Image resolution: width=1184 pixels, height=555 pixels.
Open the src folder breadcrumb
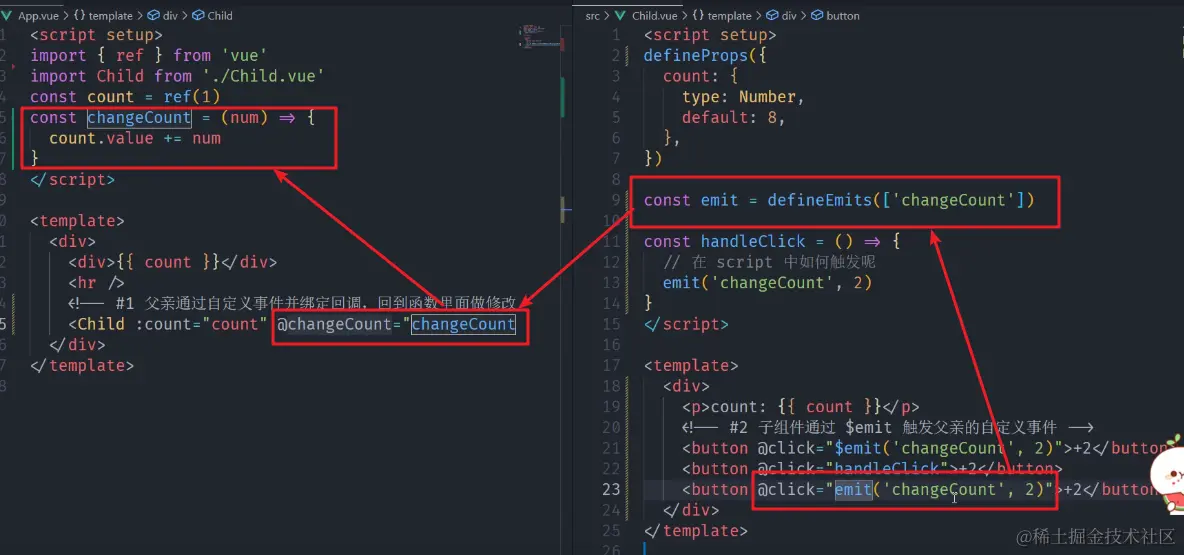(x=591, y=15)
